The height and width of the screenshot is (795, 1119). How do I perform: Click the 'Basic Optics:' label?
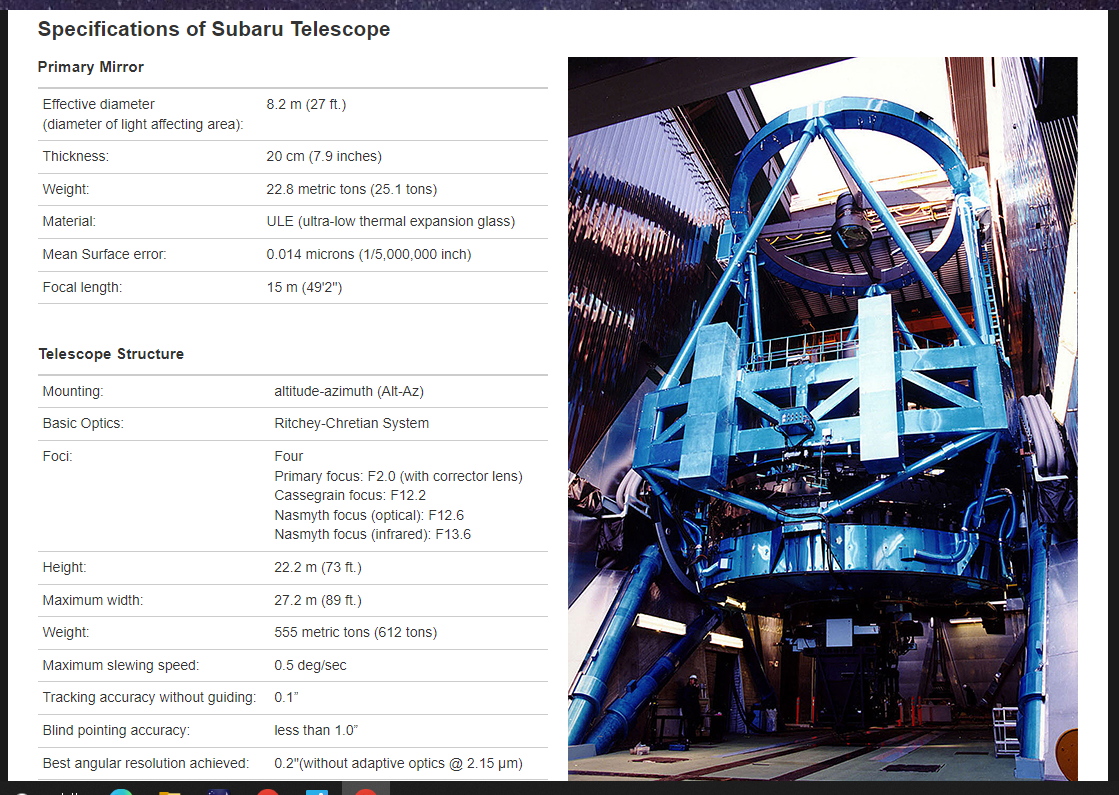[83, 423]
